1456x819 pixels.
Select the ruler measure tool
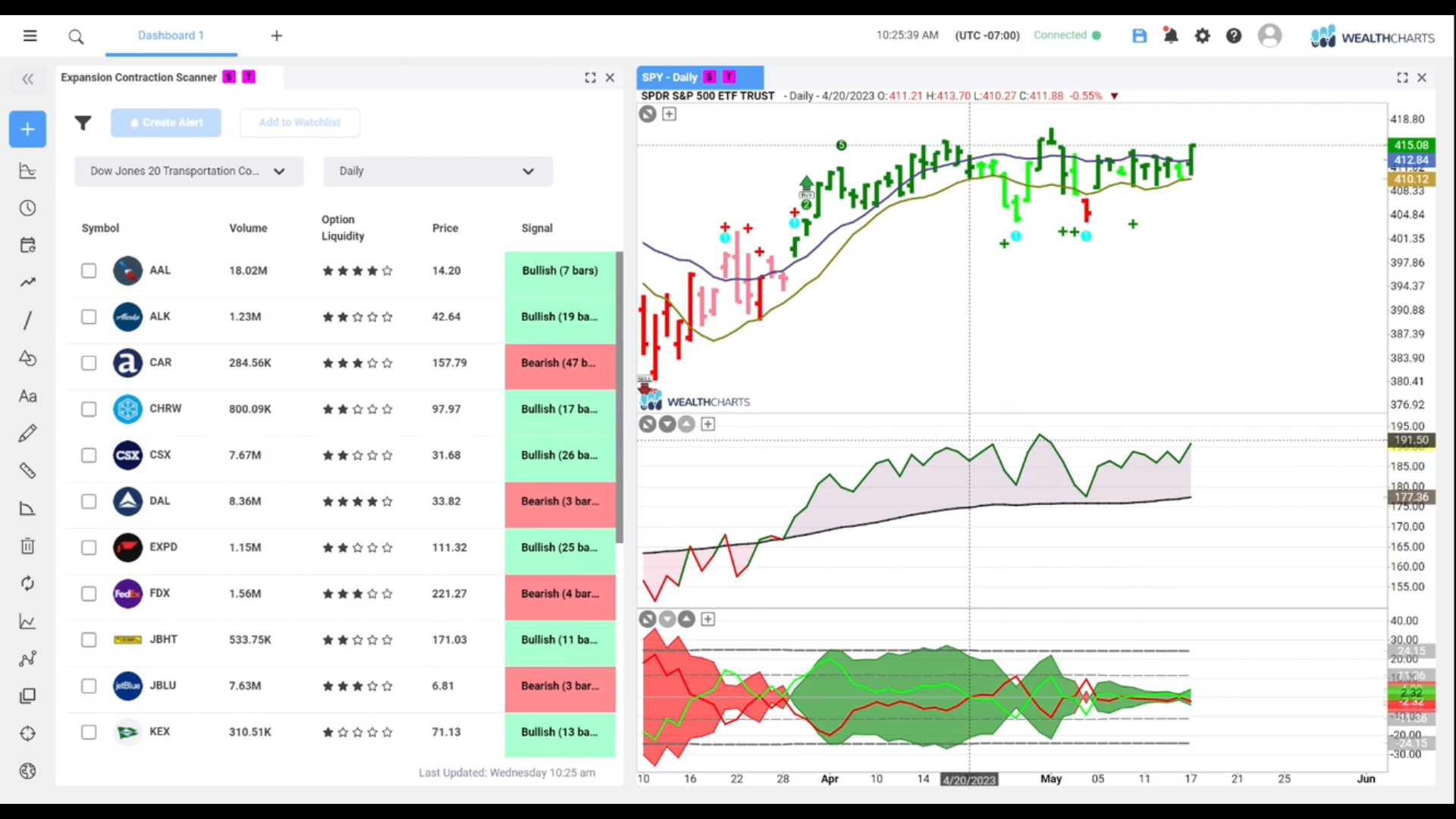pyautogui.click(x=27, y=471)
